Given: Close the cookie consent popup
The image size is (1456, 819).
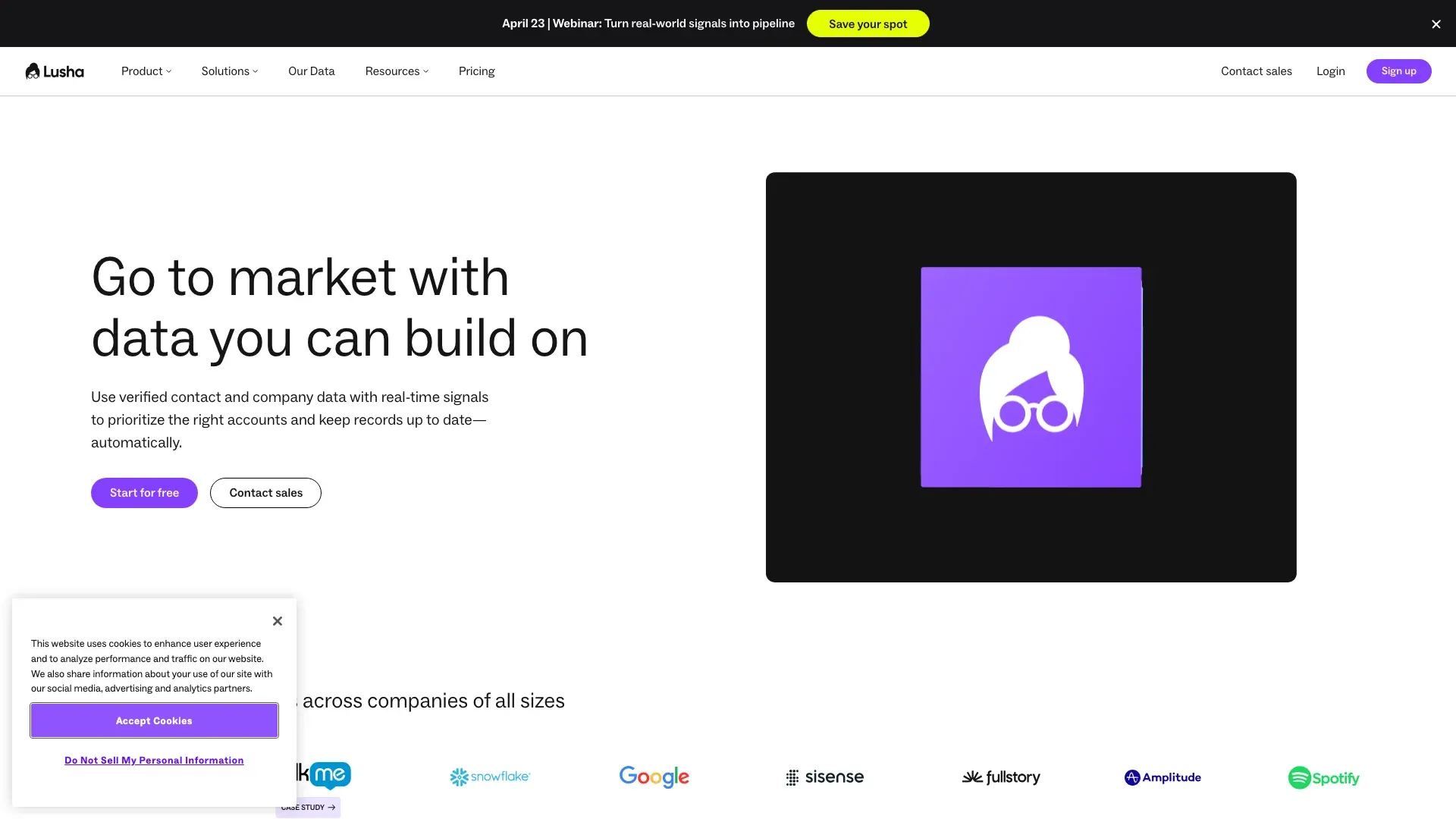Looking at the screenshot, I should 277,620.
